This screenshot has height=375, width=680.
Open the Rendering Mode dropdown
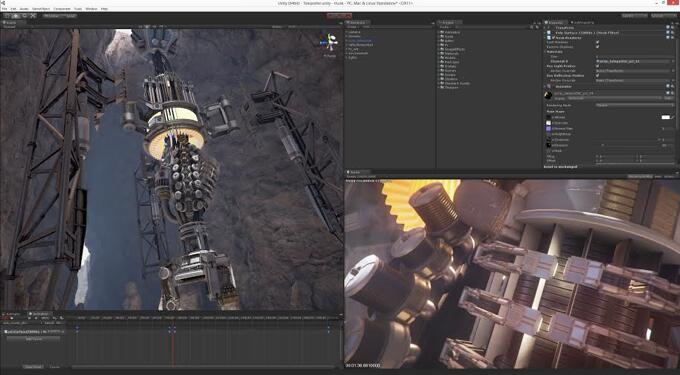pyautogui.click(x=634, y=105)
